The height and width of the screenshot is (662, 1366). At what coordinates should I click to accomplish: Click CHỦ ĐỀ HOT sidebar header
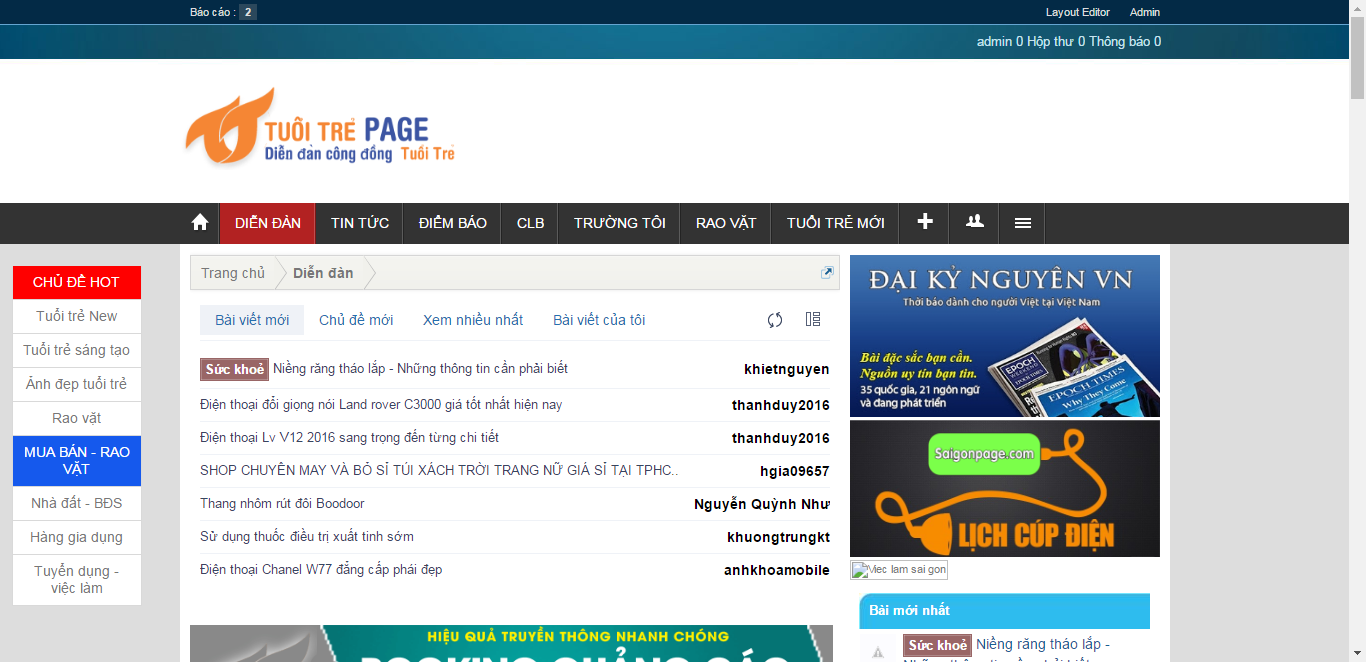[x=76, y=282]
